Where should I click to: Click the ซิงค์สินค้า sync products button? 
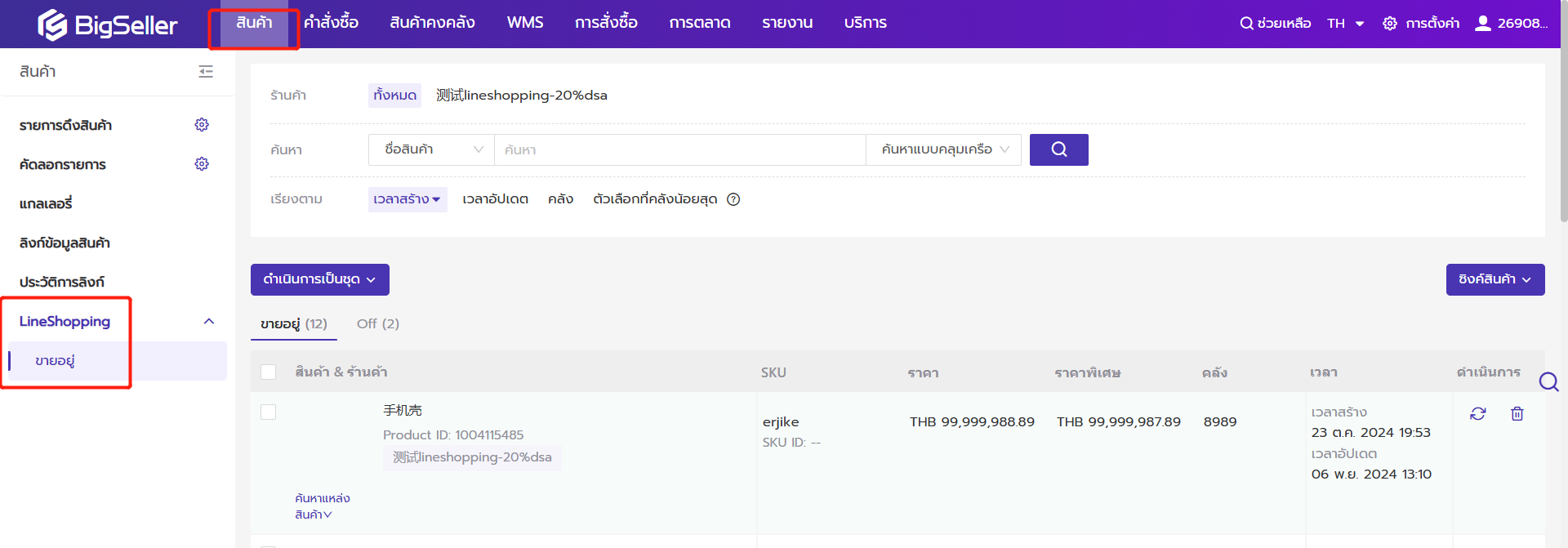pyautogui.click(x=1494, y=279)
